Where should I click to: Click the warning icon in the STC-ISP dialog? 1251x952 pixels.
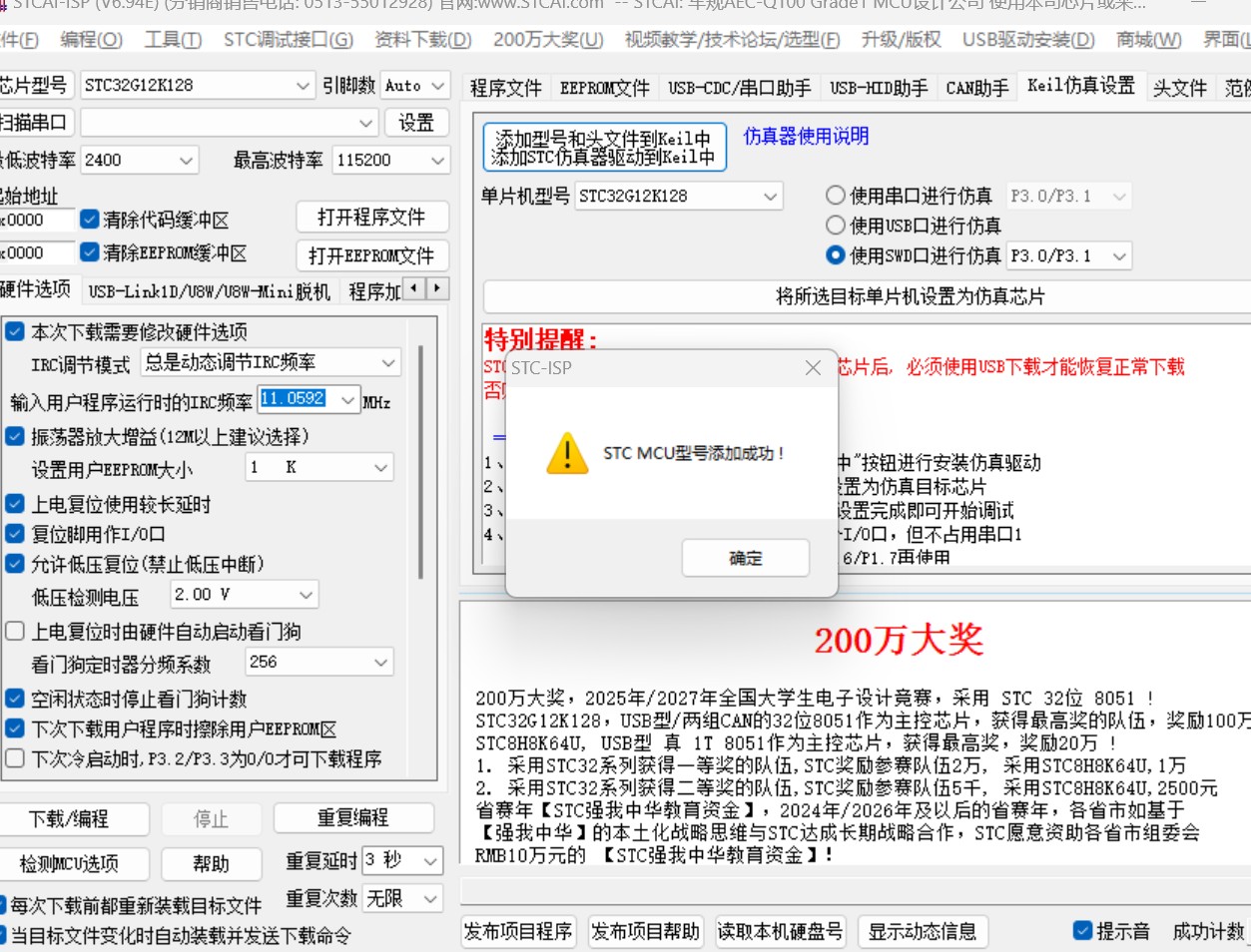(567, 453)
